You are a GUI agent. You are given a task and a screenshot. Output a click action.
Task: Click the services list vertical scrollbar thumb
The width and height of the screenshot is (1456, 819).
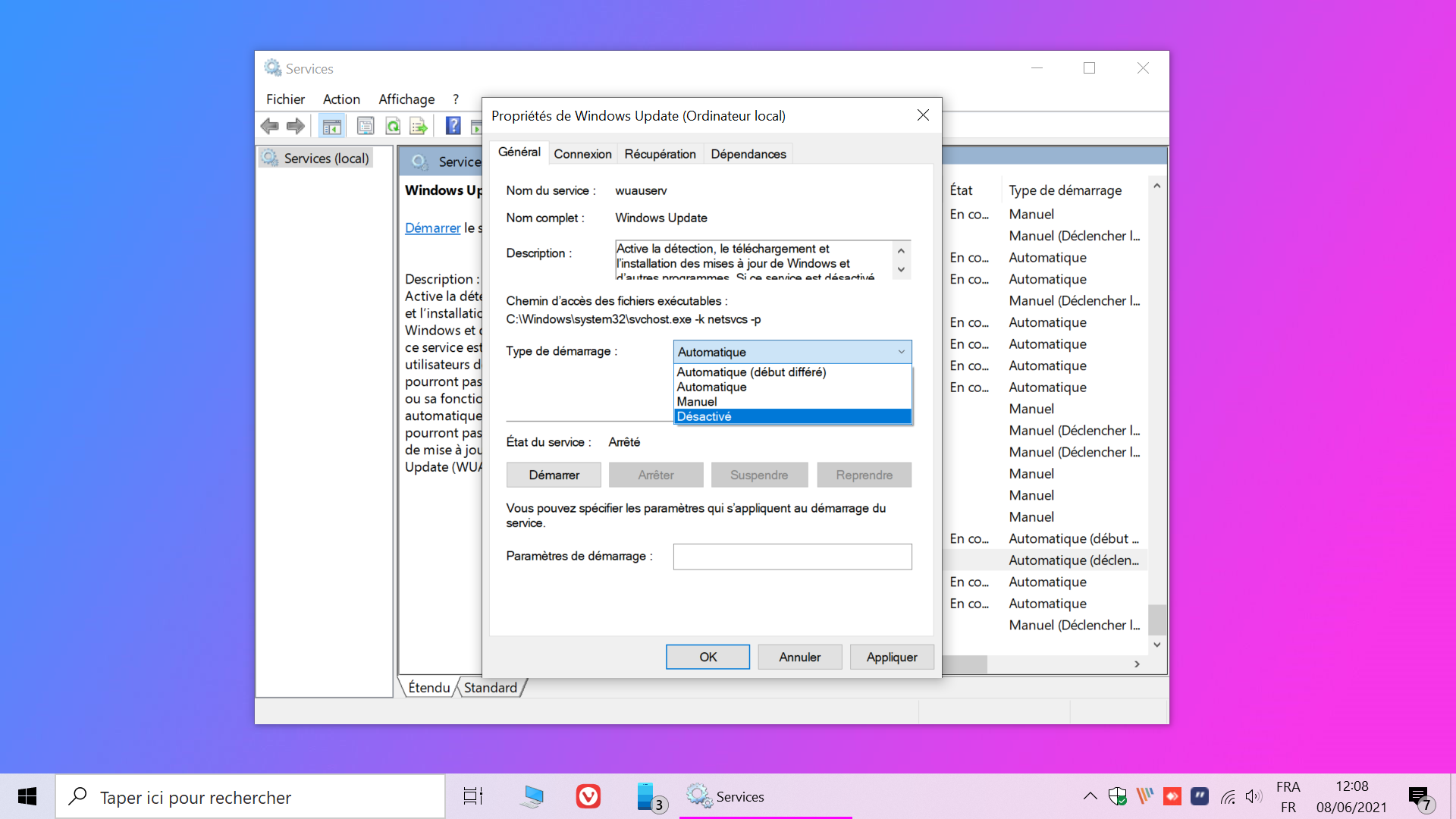[1157, 620]
